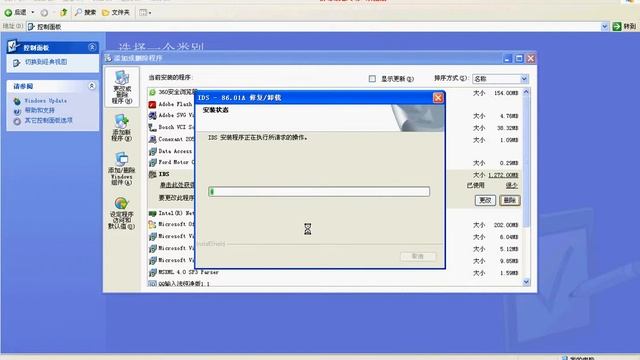Click the Go (转到) button
The image size is (640, 360).
(624, 27)
